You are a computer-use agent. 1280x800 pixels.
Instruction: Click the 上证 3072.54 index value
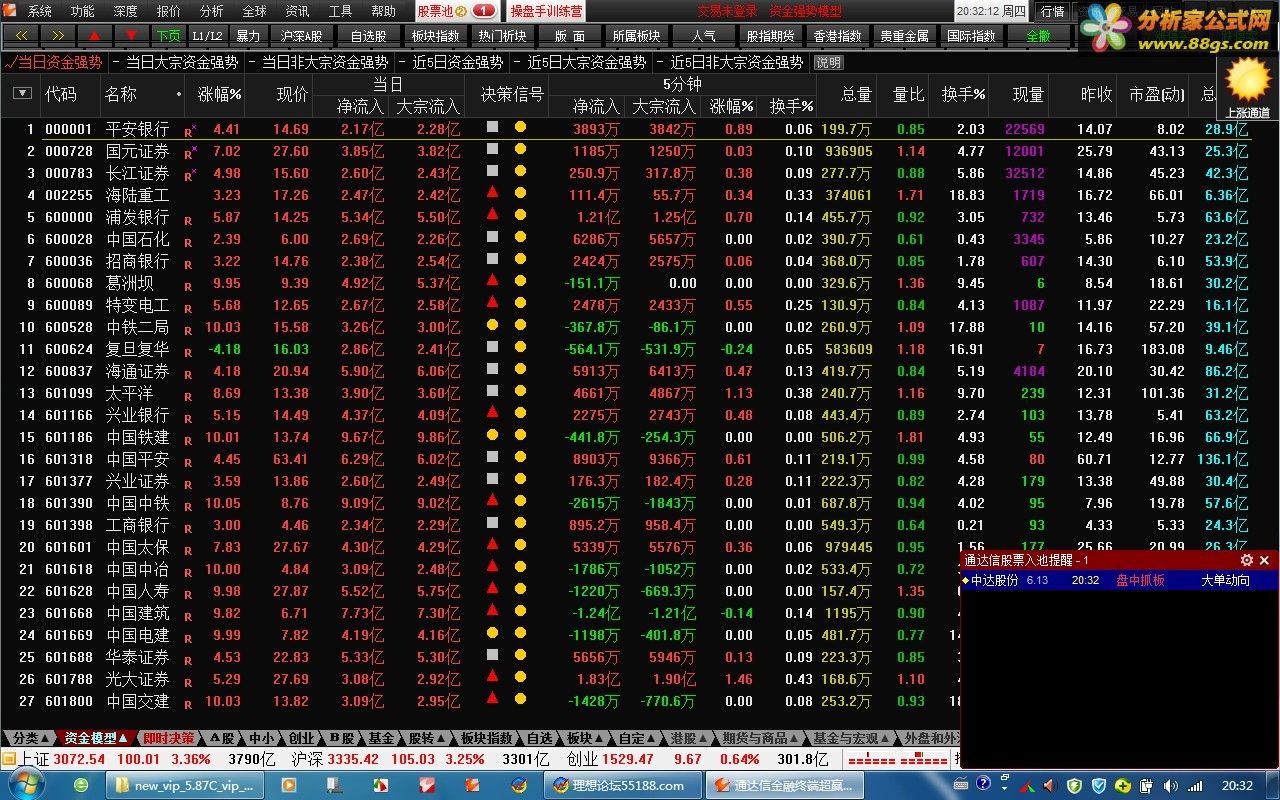[x=79, y=759]
